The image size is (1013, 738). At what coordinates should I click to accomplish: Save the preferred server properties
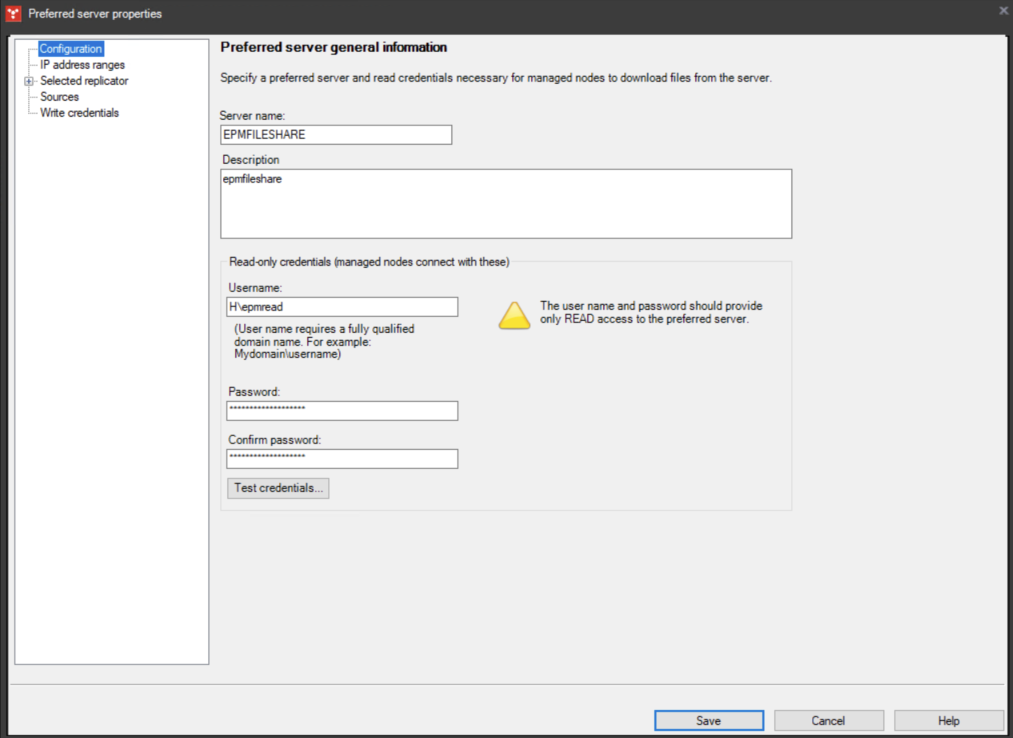pyautogui.click(x=708, y=720)
